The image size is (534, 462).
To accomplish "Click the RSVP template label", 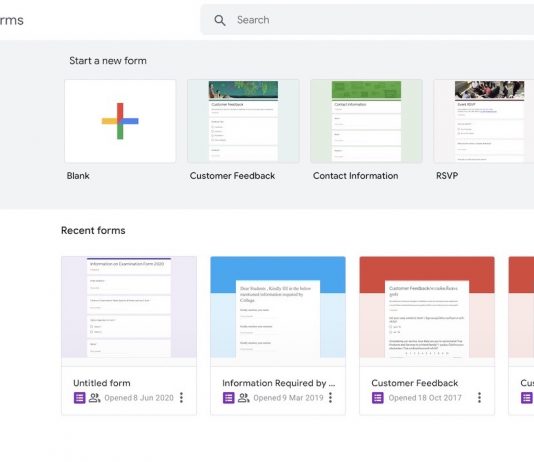I will (x=447, y=176).
